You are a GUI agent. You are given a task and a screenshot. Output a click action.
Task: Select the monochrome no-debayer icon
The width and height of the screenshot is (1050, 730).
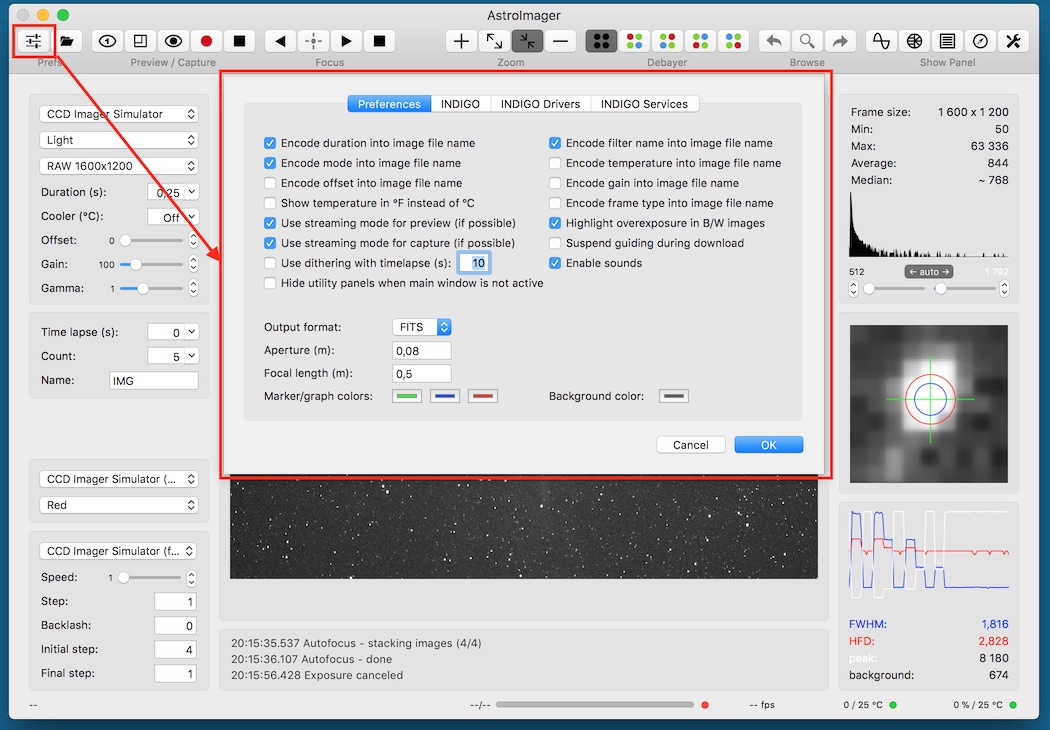click(601, 42)
